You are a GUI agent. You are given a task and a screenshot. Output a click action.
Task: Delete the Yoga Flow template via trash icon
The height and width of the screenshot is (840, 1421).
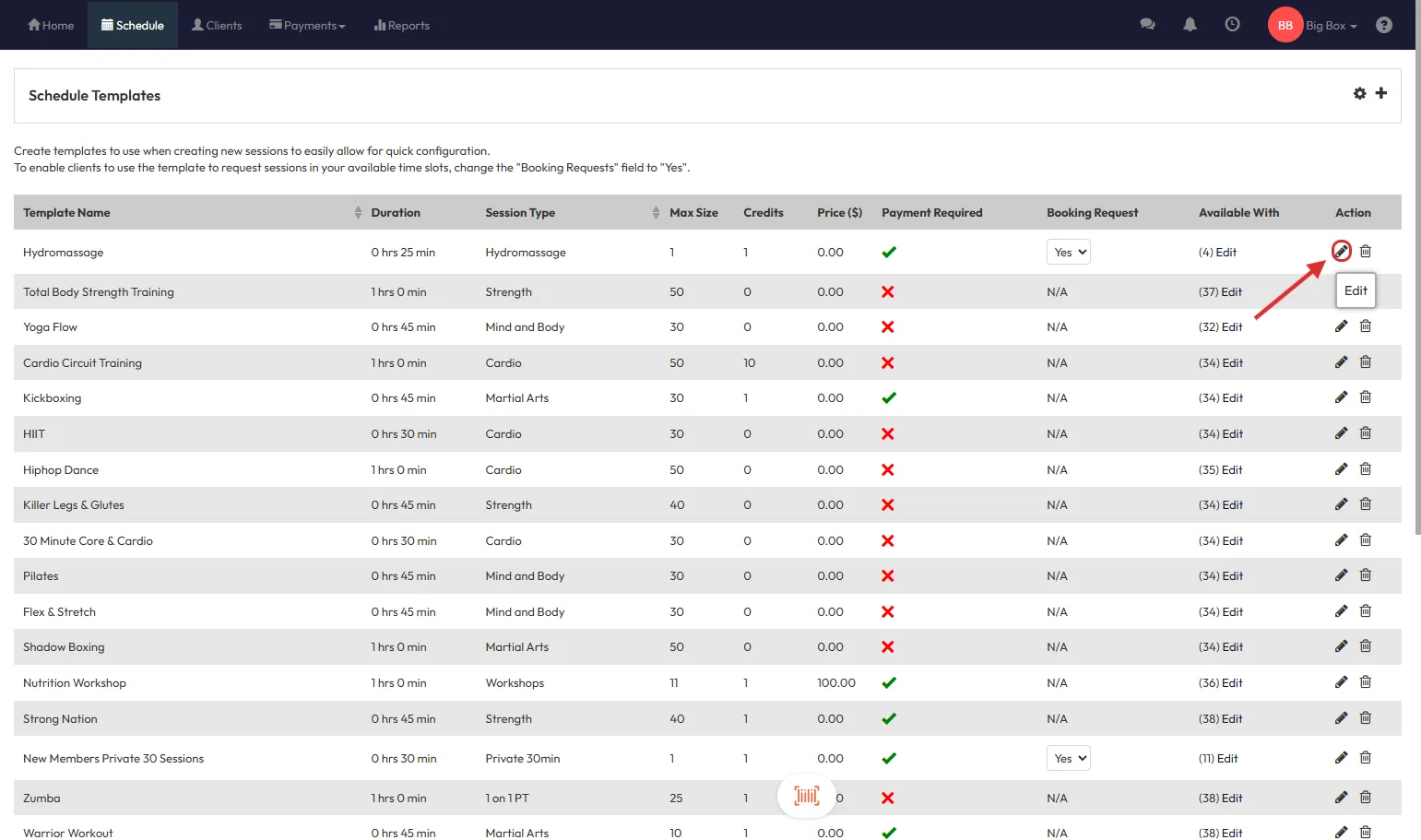pyautogui.click(x=1366, y=326)
